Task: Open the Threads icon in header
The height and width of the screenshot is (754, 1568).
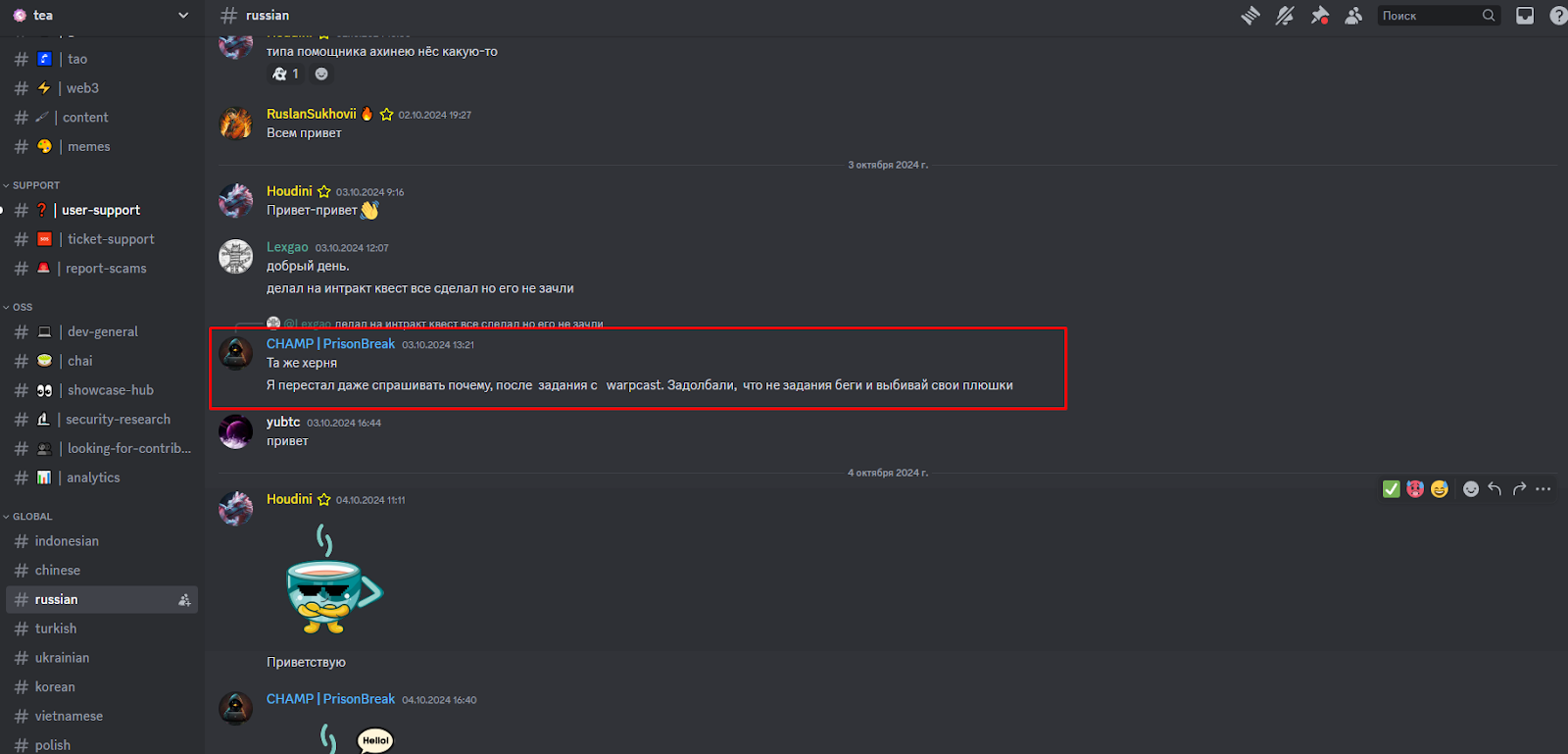Action: (1249, 16)
